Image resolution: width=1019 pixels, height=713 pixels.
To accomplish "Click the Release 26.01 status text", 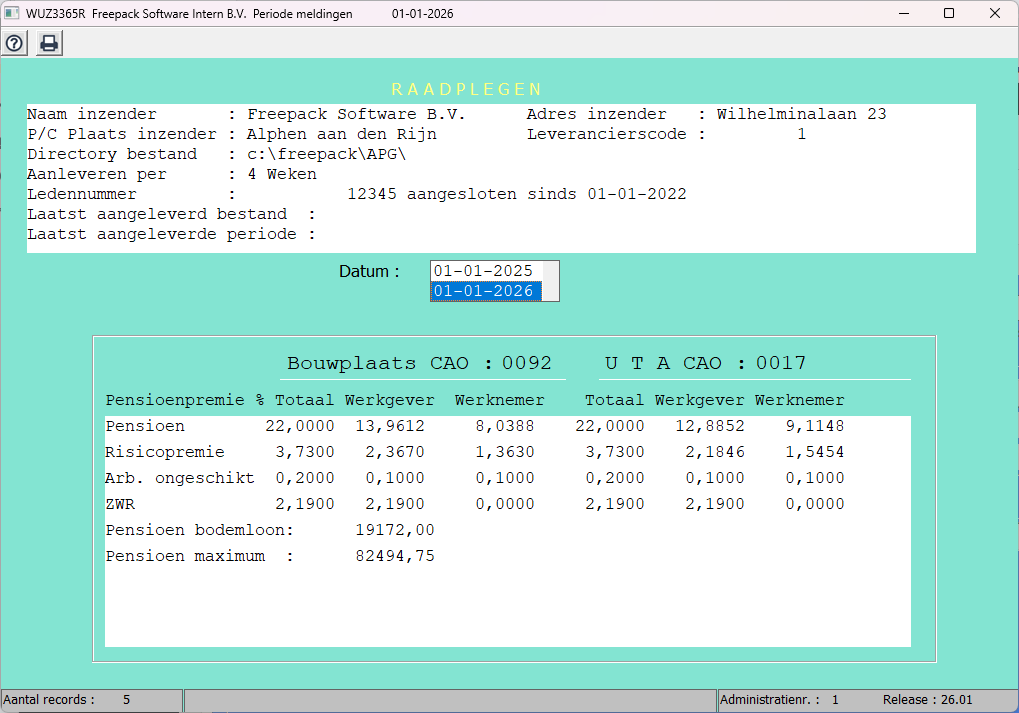I will coord(927,700).
